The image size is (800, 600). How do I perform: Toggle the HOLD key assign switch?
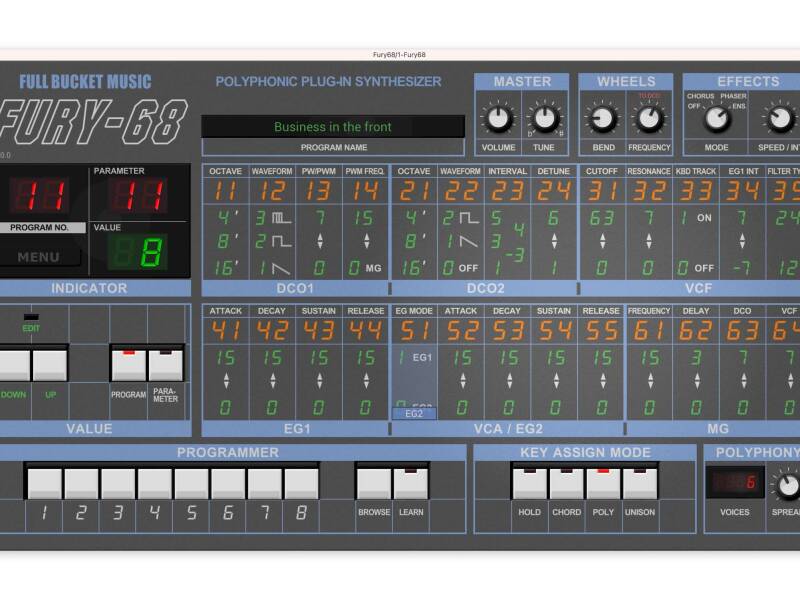(x=530, y=484)
